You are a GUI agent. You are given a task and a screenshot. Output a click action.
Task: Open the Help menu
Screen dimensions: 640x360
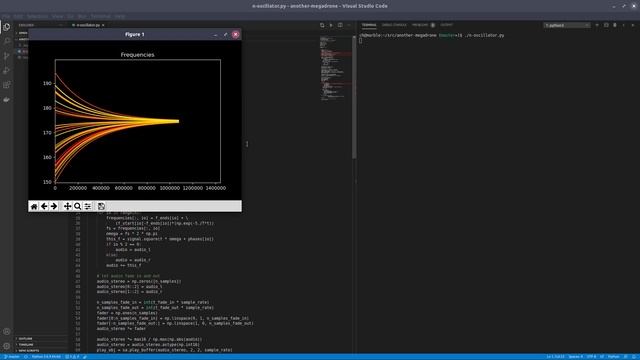[120, 16]
